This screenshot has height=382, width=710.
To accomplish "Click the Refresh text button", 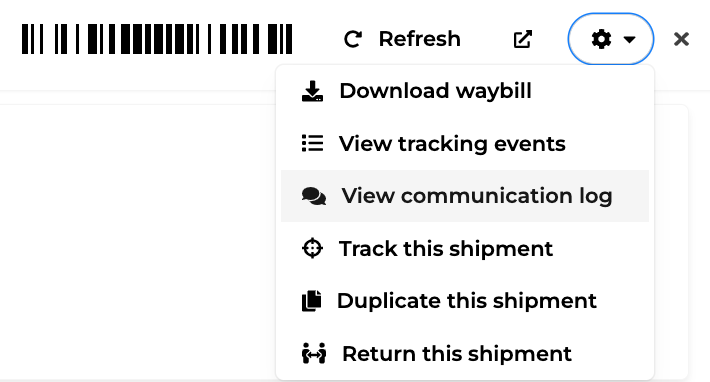I will pos(419,39).
